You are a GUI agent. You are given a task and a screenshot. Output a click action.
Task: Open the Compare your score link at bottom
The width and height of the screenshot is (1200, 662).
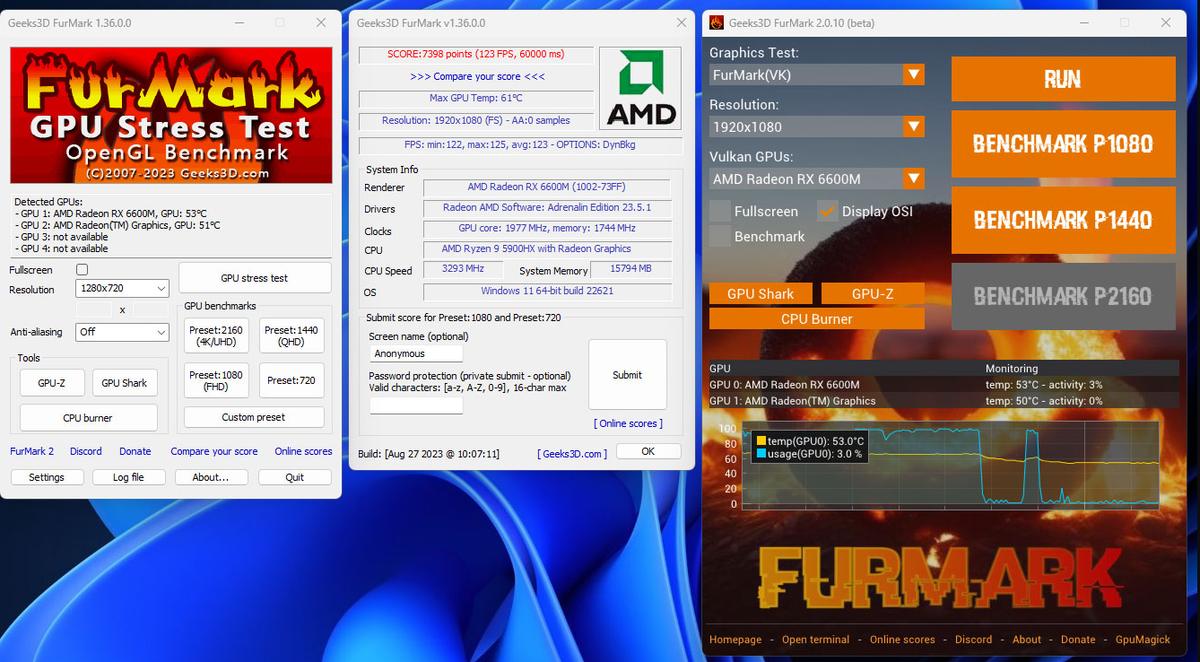[214, 451]
